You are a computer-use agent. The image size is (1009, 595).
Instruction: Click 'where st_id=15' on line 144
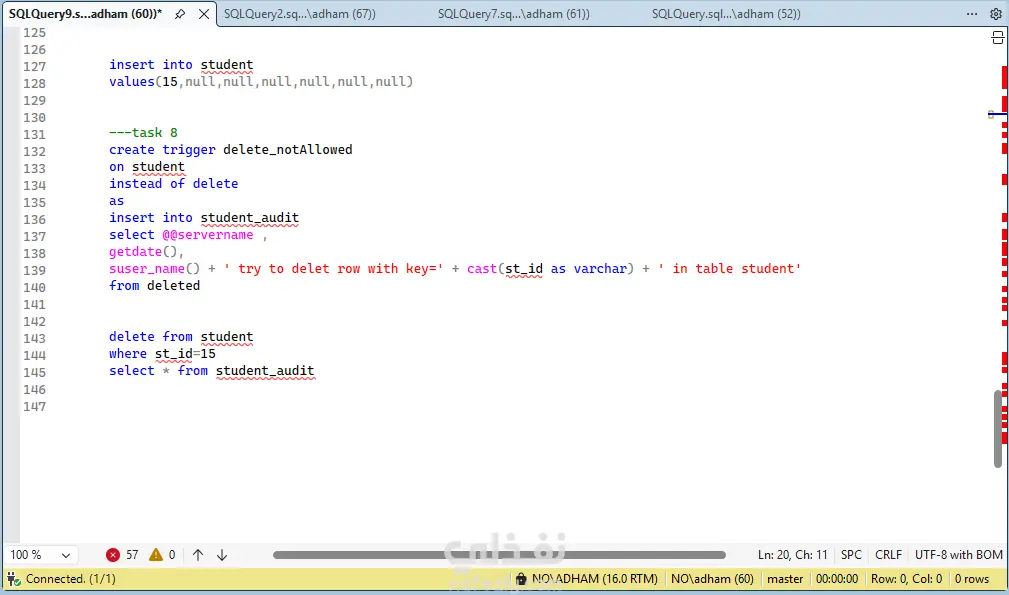coord(162,354)
